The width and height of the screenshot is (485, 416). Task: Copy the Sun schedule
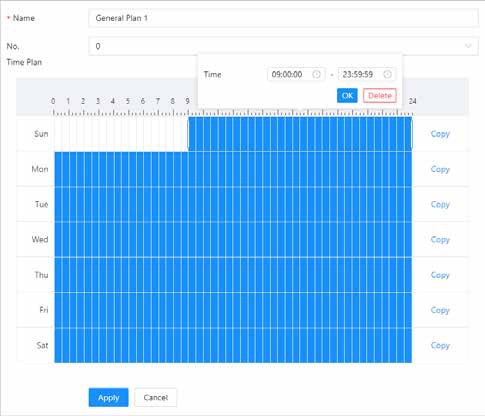click(440, 134)
